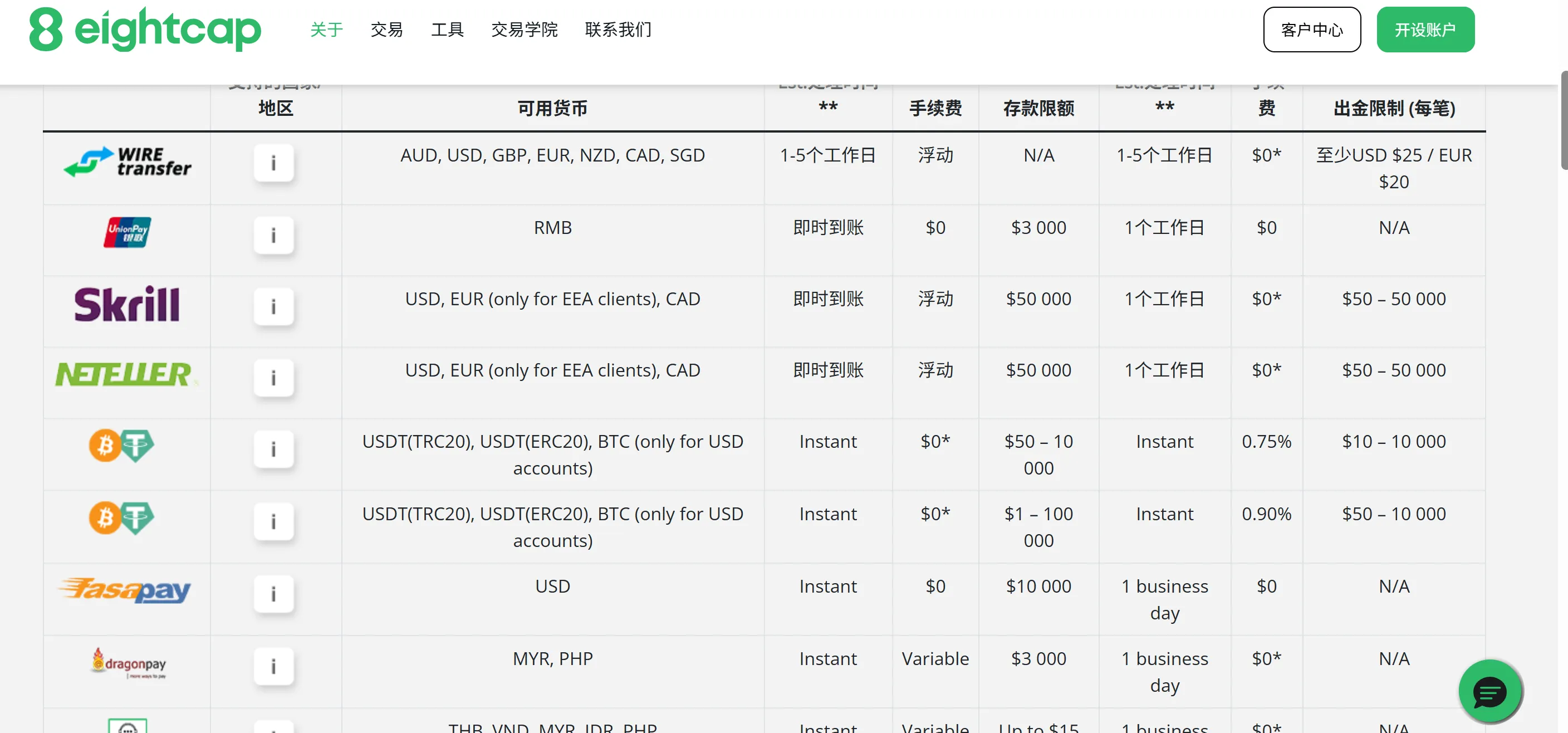Click the page vertical scrollbar
This screenshot has width=1568, height=733.
click(x=1563, y=119)
